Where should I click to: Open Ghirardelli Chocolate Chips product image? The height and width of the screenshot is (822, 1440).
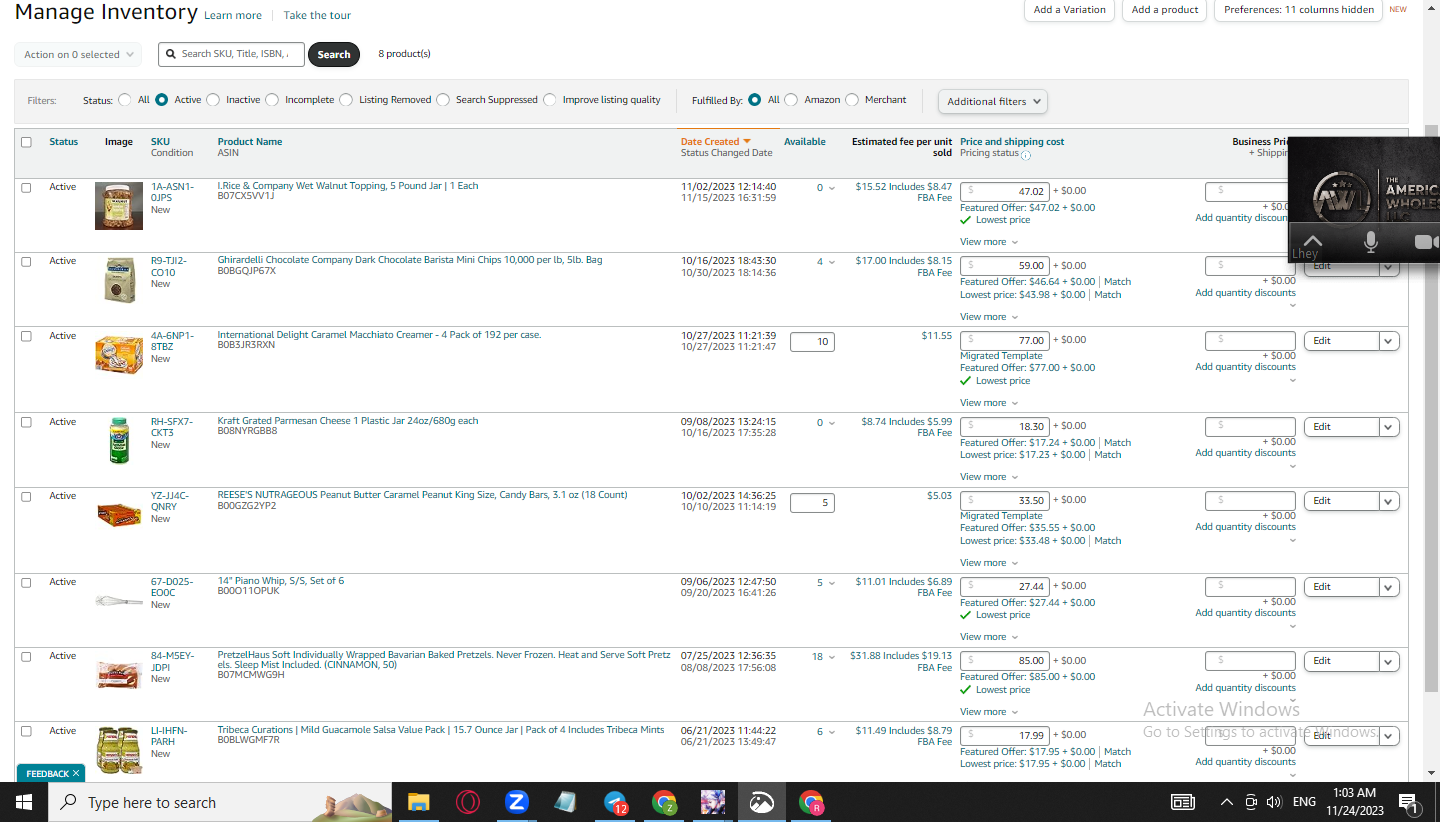(x=119, y=279)
